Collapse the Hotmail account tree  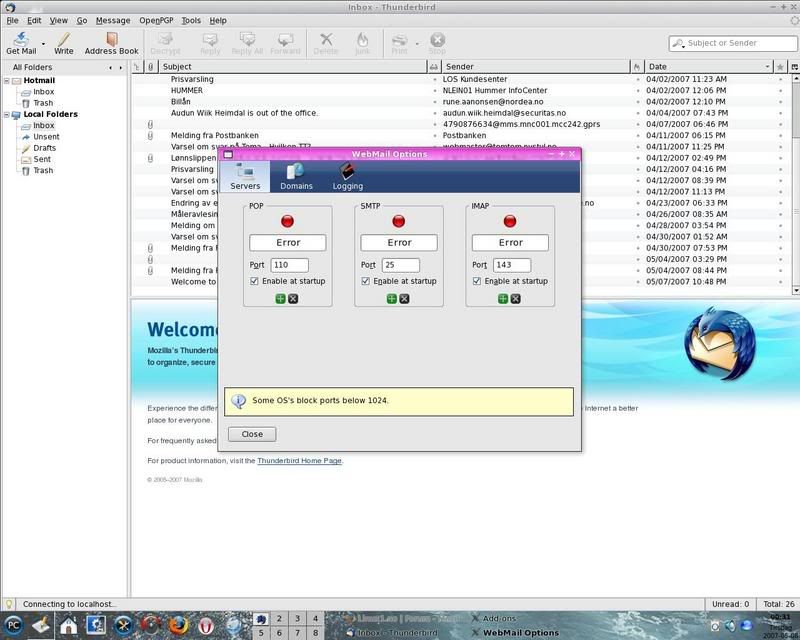pyautogui.click(x=7, y=81)
